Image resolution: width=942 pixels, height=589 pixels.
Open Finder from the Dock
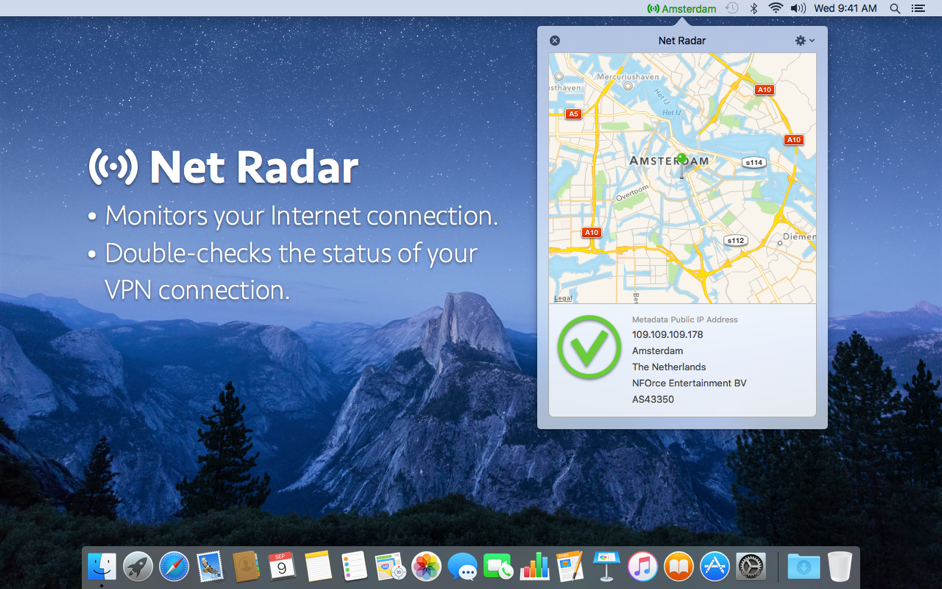(102, 566)
